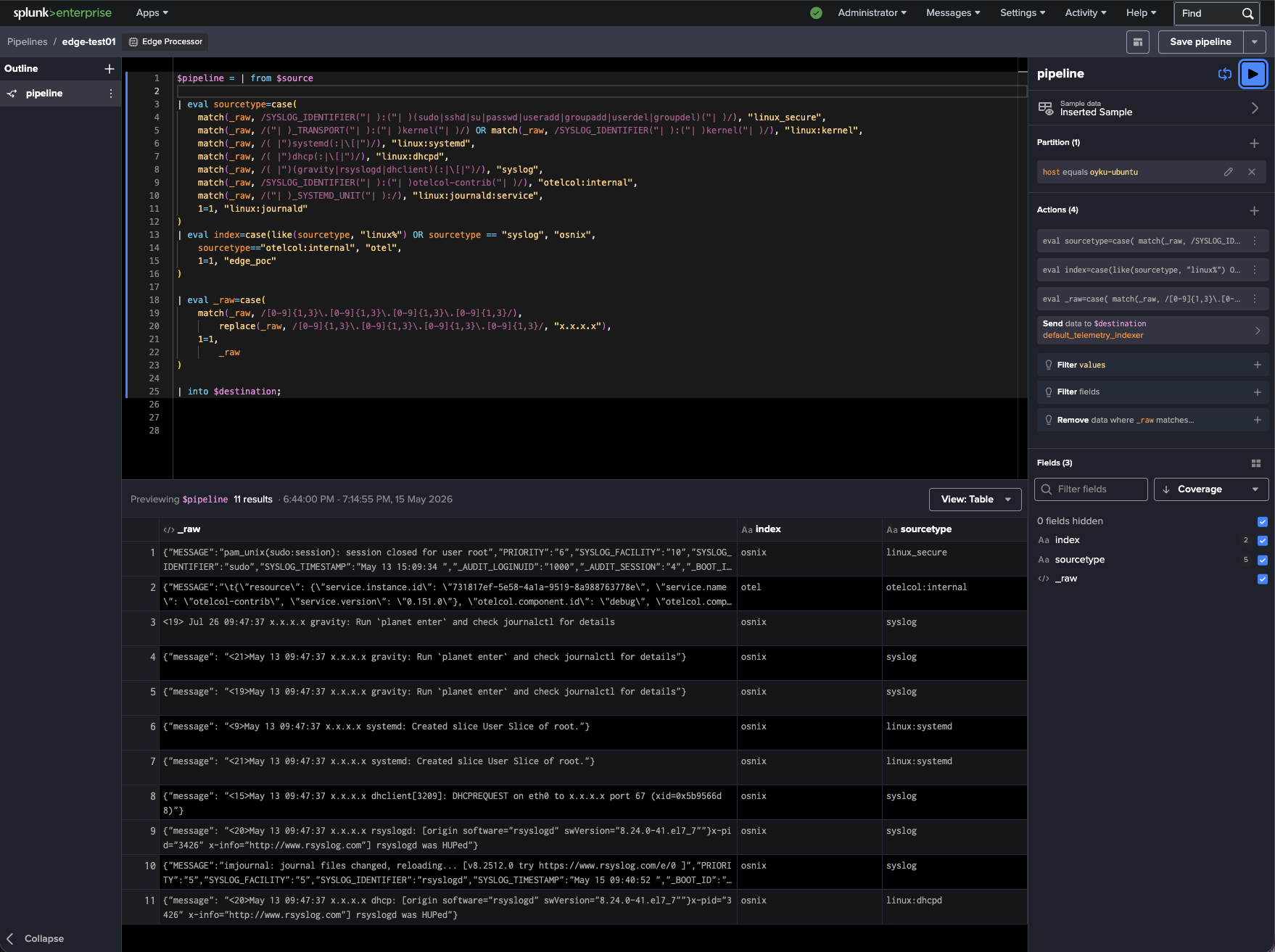Add Filter values action
The height and width of the screenshot is (952, 1275).
tap(1258, 365)
